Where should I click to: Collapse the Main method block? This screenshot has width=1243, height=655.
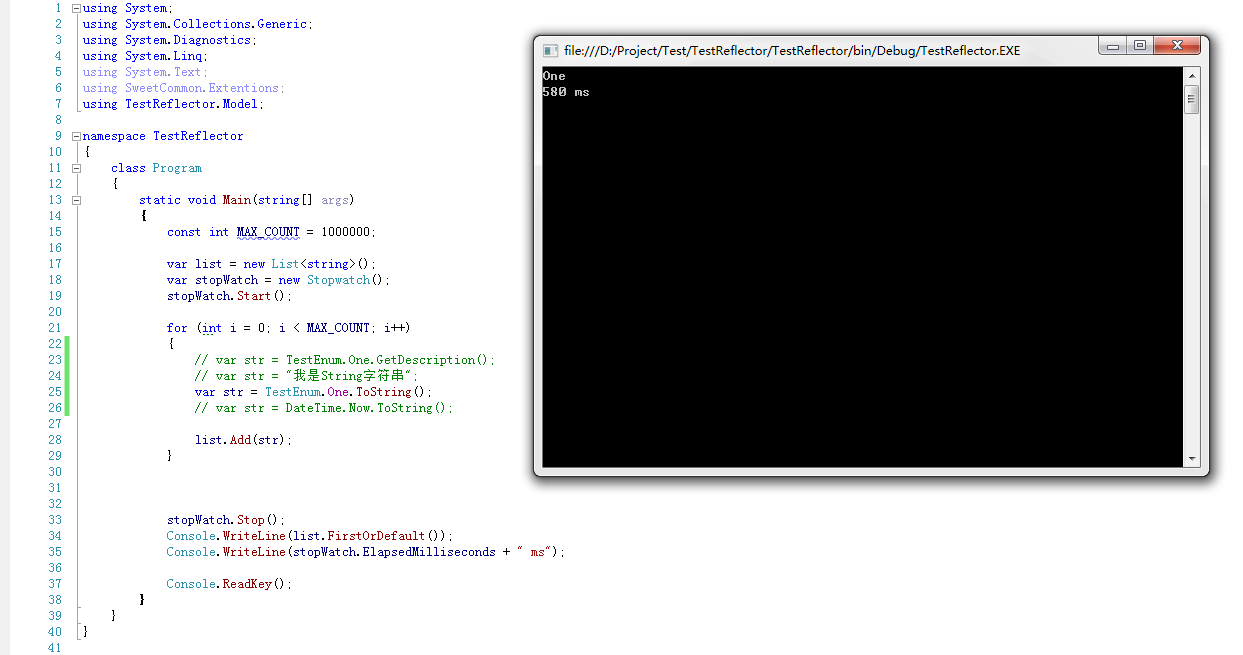pos(76,200)
